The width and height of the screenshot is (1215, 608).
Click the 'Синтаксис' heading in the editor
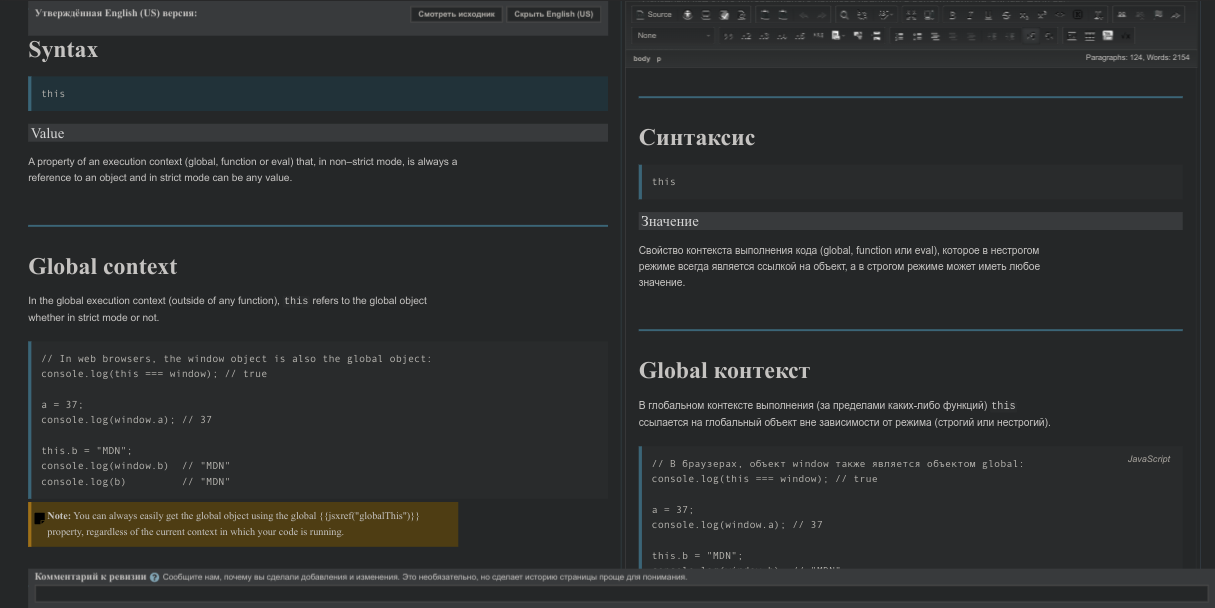click(x=696, y=138)
